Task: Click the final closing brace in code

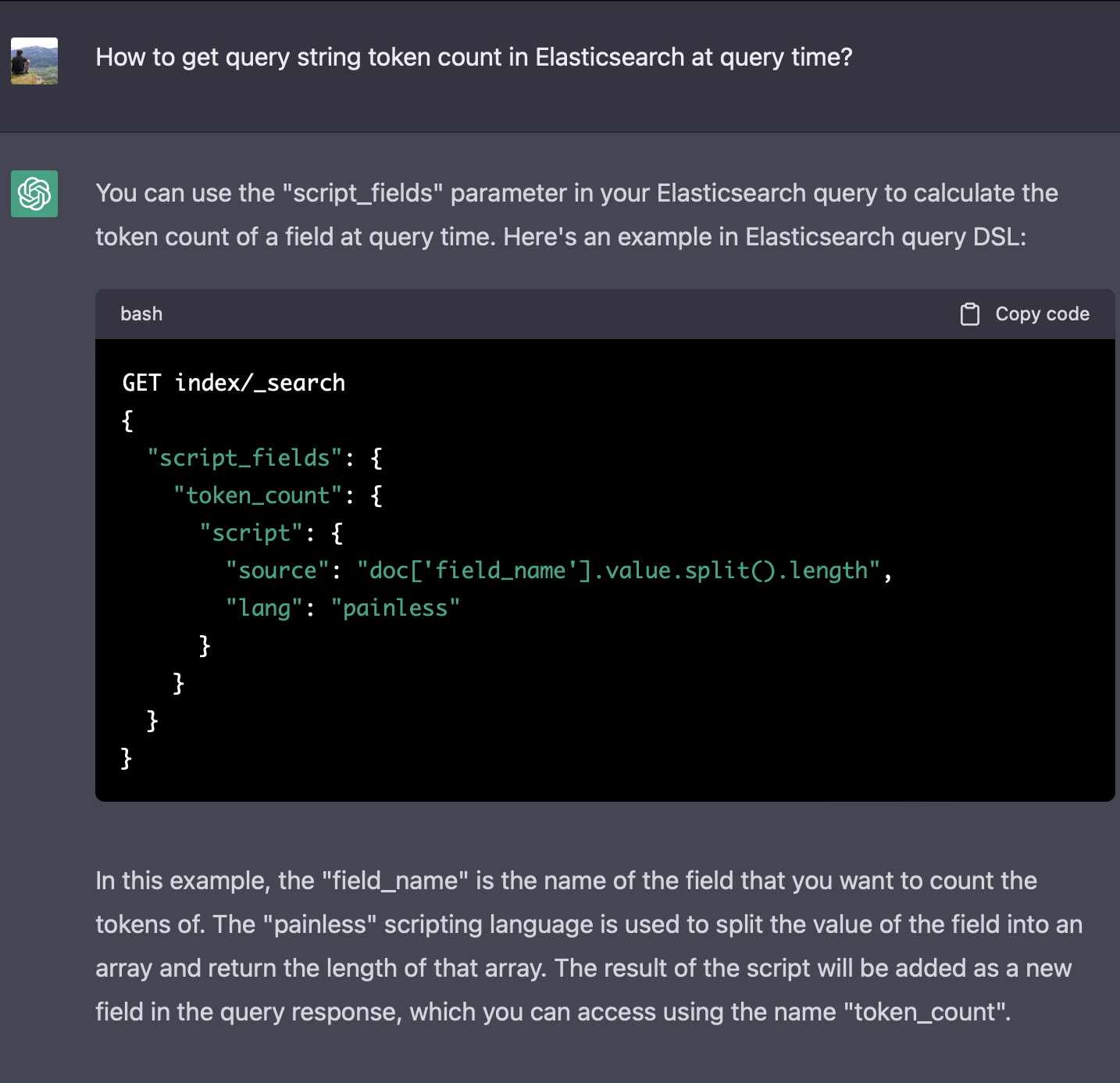Action: point(127,758)
